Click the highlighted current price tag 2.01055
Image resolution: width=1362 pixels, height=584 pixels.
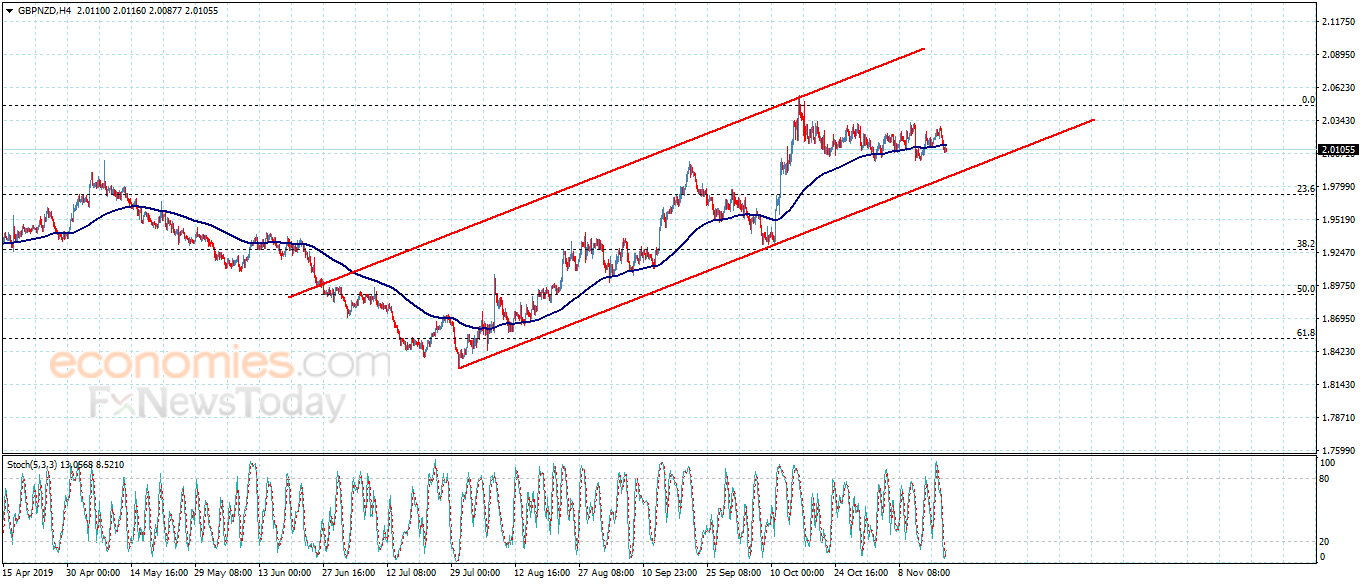click(1338, 150)
